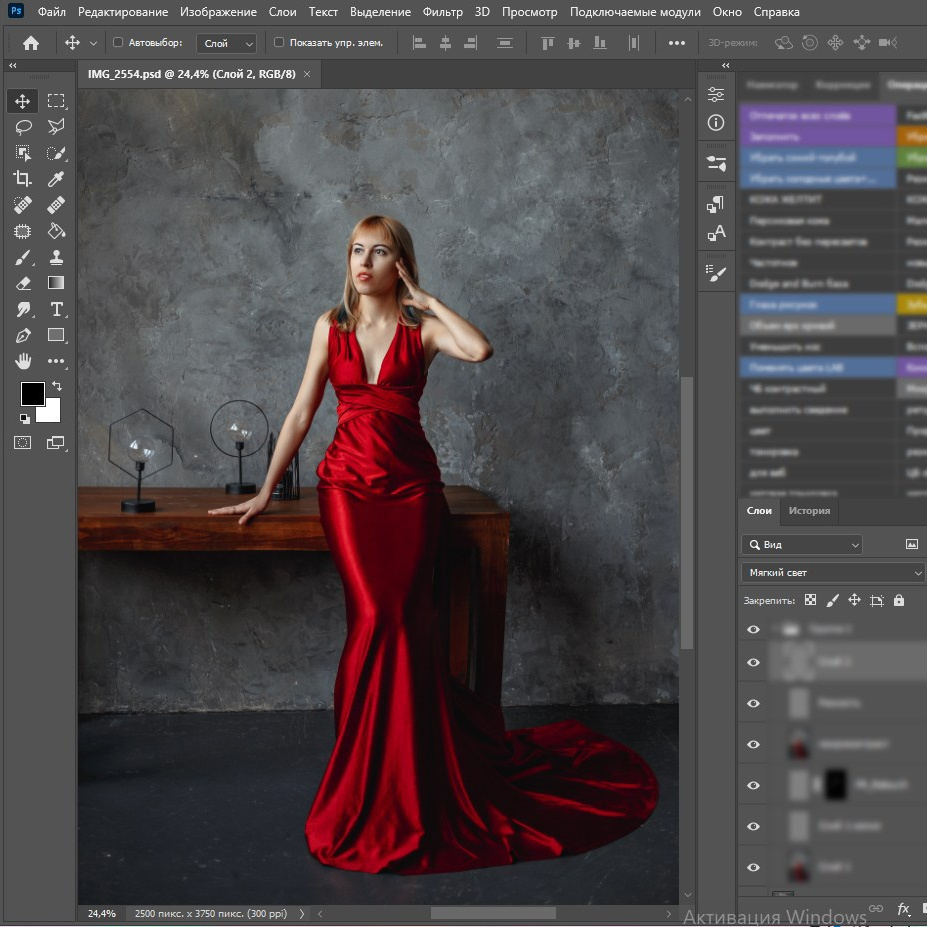Select the Eyedropper tool
The height and width of the screenshot is (927, 927).
(56, 179)
